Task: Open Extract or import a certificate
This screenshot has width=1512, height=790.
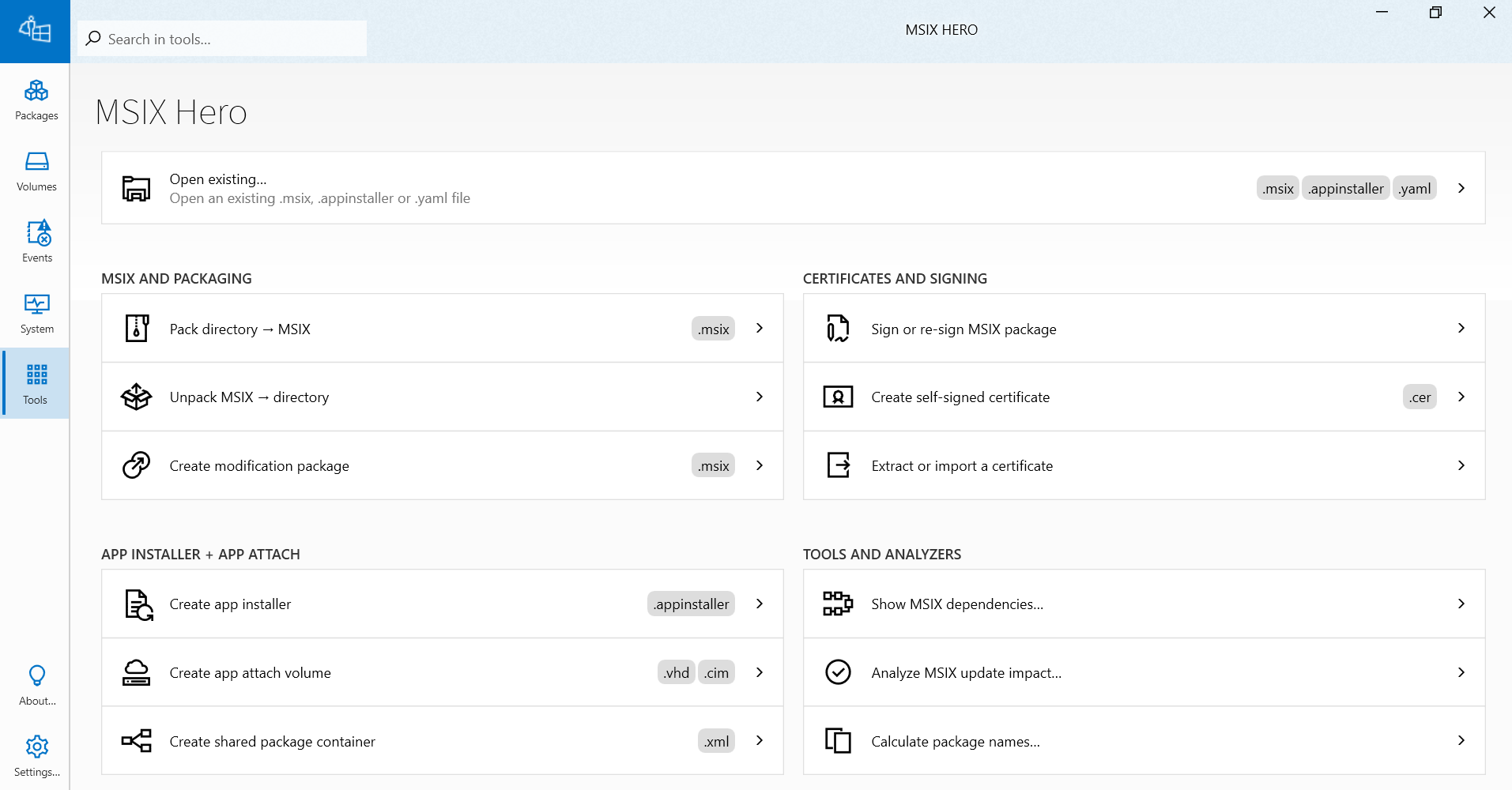Action: point(1144,465)
